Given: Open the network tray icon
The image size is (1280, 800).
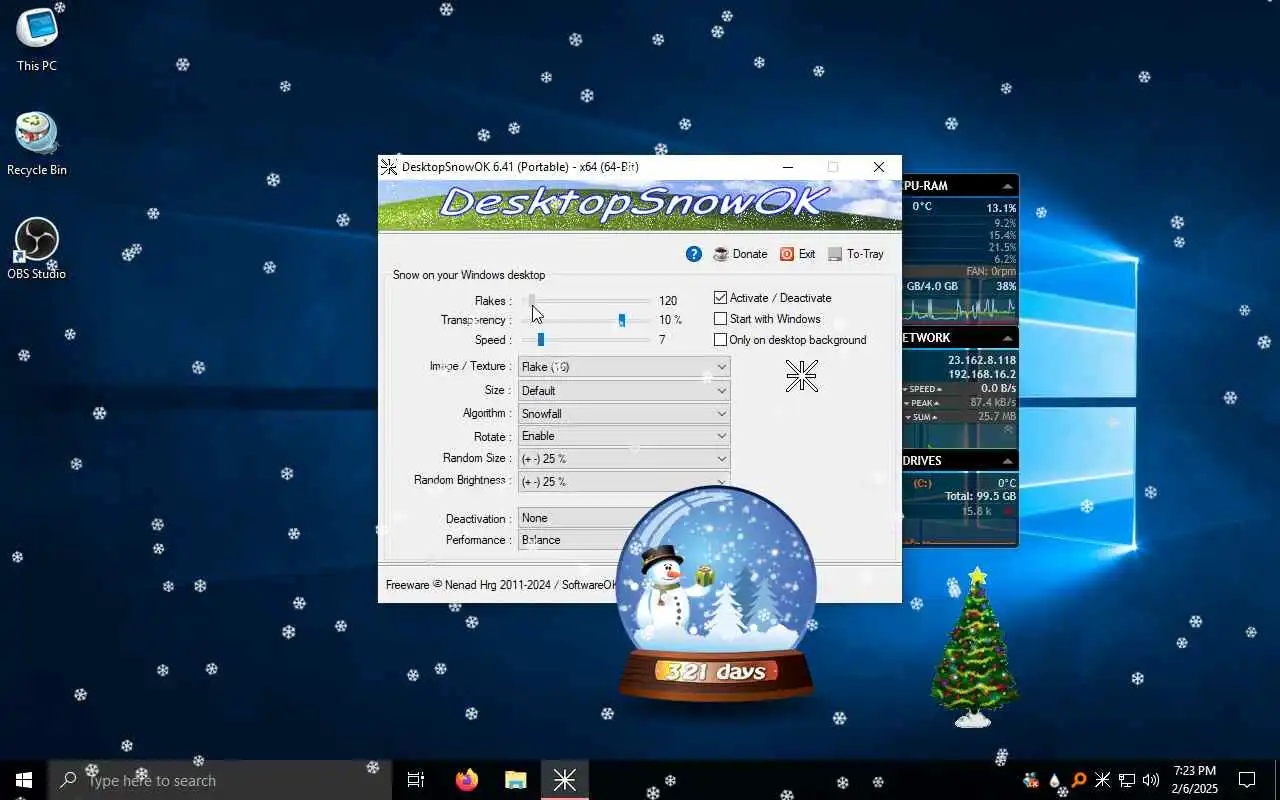Looking at the screenshot, I should click(1126, 780).
